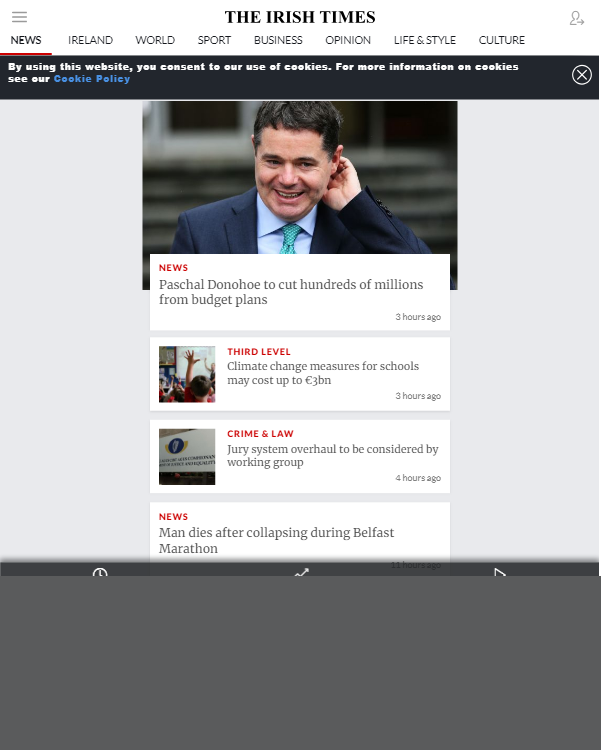Go to The Irish Times homepage logo
This screenshot has width=601, height=750.
(300, 17)
